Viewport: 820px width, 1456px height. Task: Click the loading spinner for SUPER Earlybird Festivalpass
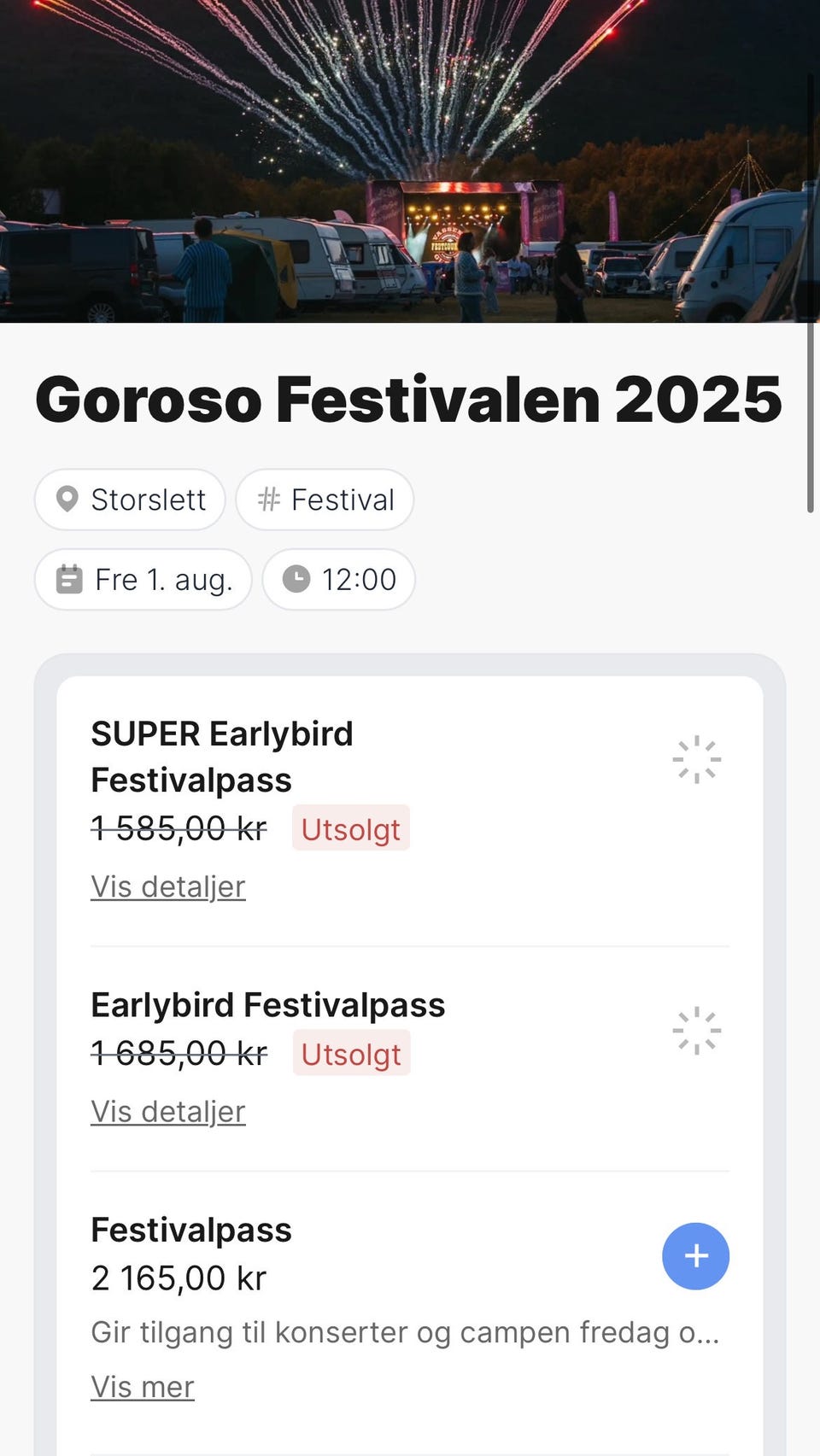click(x=696, y=759)
